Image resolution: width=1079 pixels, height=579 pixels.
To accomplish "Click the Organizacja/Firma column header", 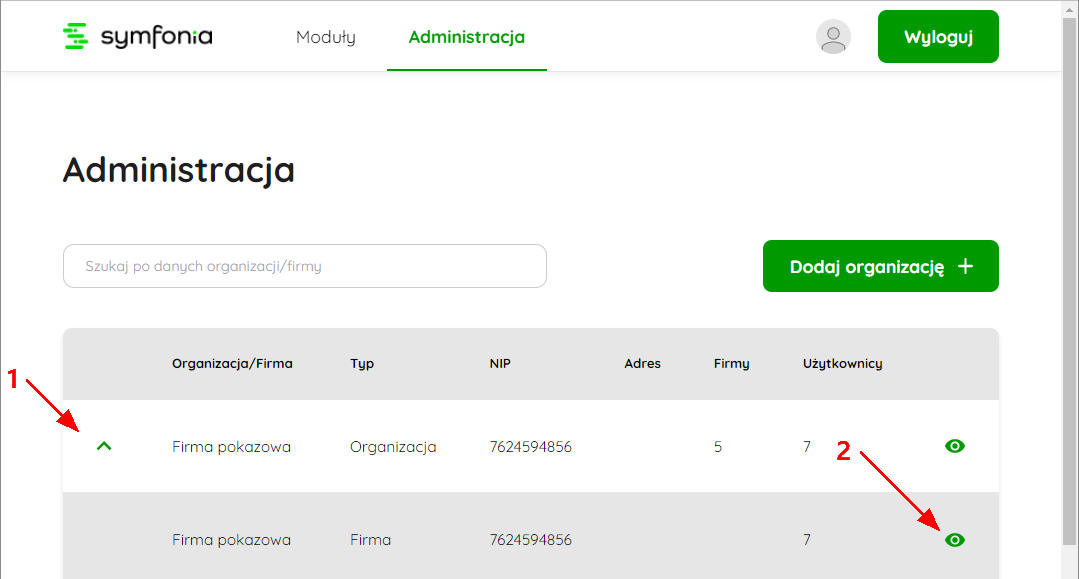I will pyautogui.click(x=232, y=364).
